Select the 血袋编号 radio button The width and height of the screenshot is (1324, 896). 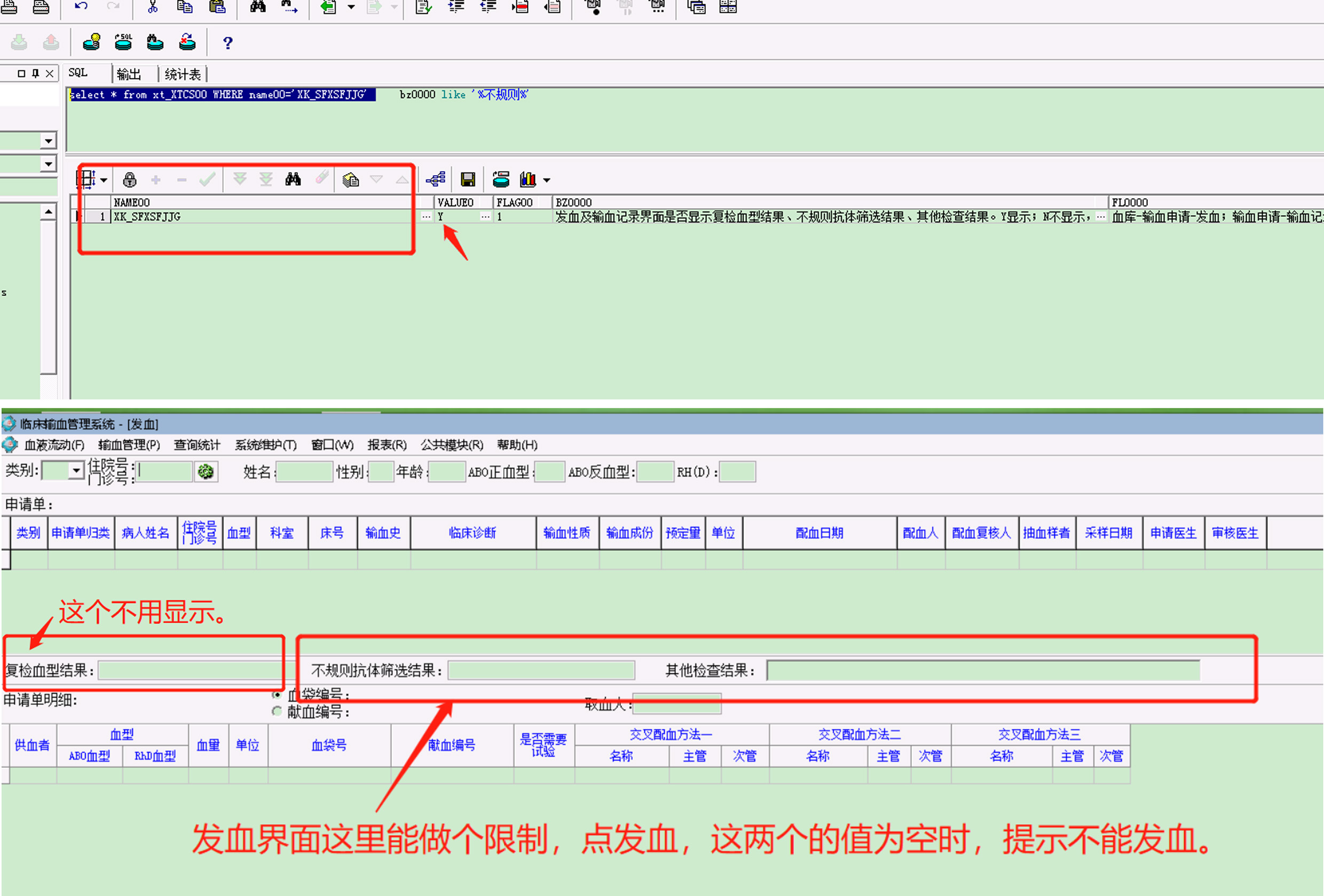pos(277,694)
